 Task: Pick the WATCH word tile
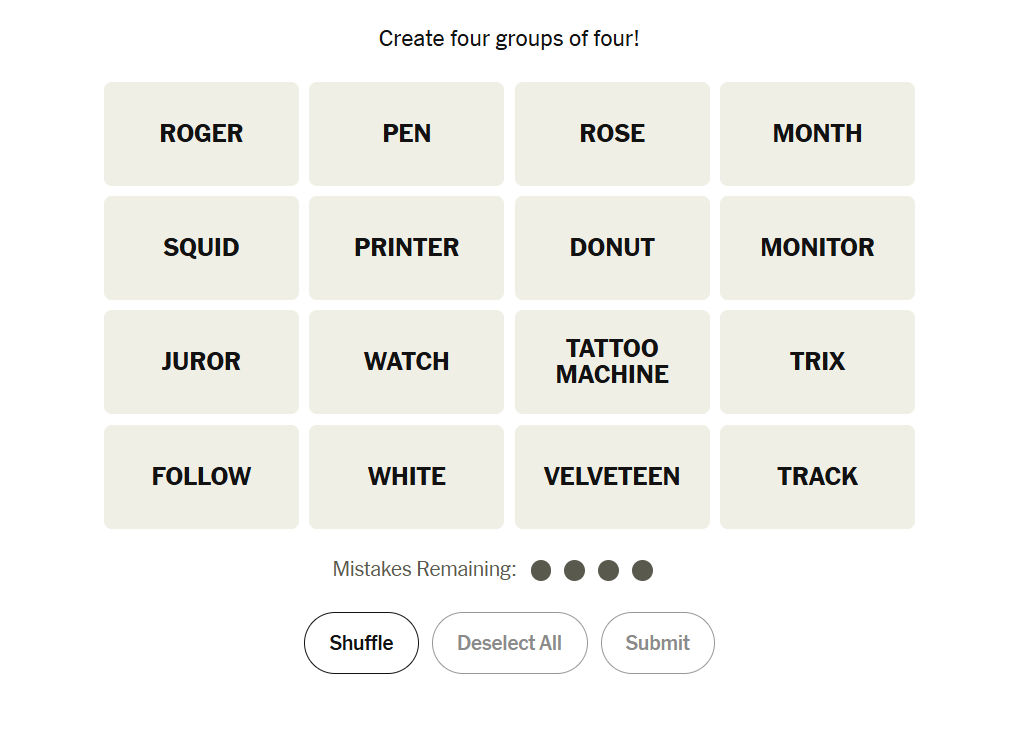pos(406,362)
